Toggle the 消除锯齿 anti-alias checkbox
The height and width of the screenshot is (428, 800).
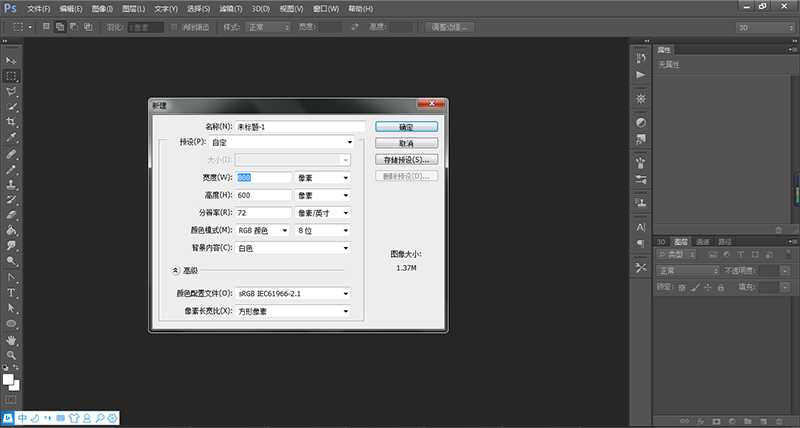pyautogui.click(x=175, y=27)
